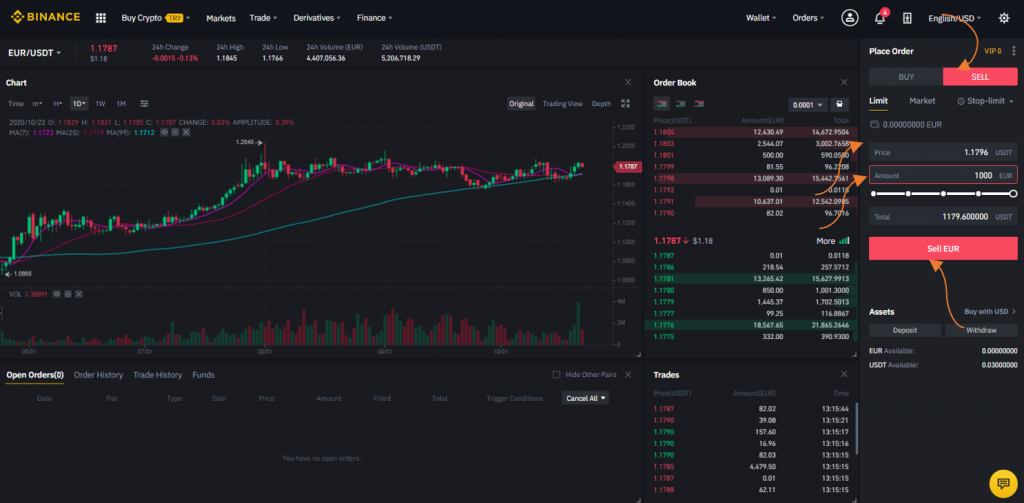Expand the Derivatives menu
Screen dimensions: 1024x503
(x=318, y=18)
